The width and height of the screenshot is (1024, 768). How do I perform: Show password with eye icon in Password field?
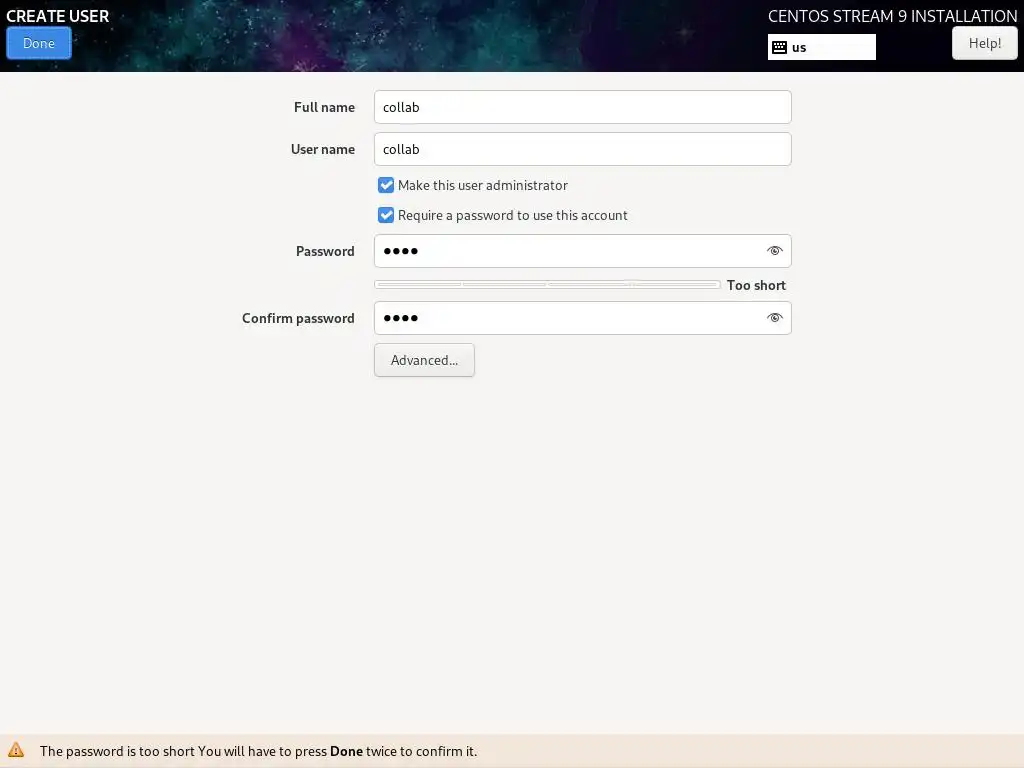775,251
